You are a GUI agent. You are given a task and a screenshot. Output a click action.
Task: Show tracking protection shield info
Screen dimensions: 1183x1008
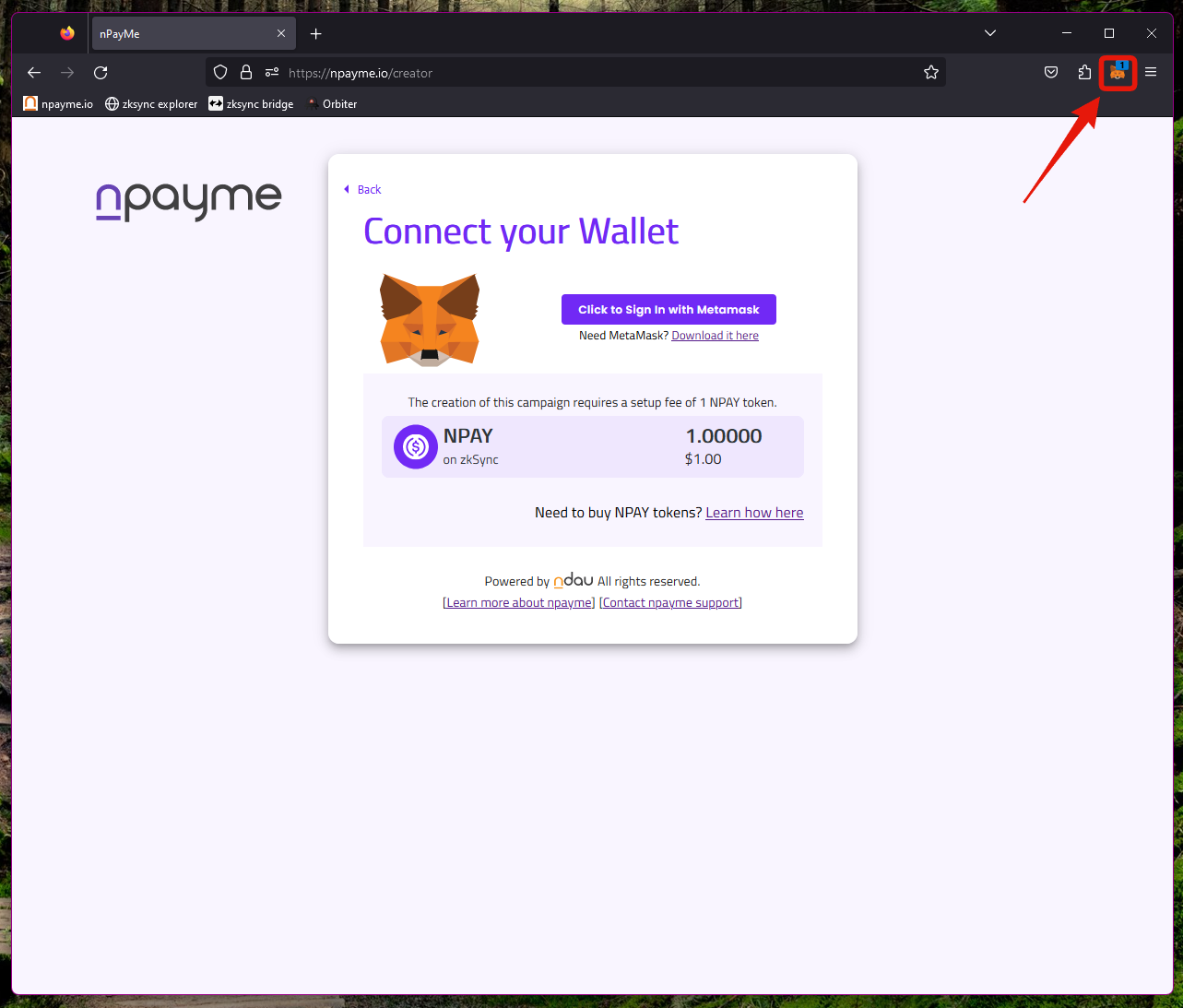220,72
